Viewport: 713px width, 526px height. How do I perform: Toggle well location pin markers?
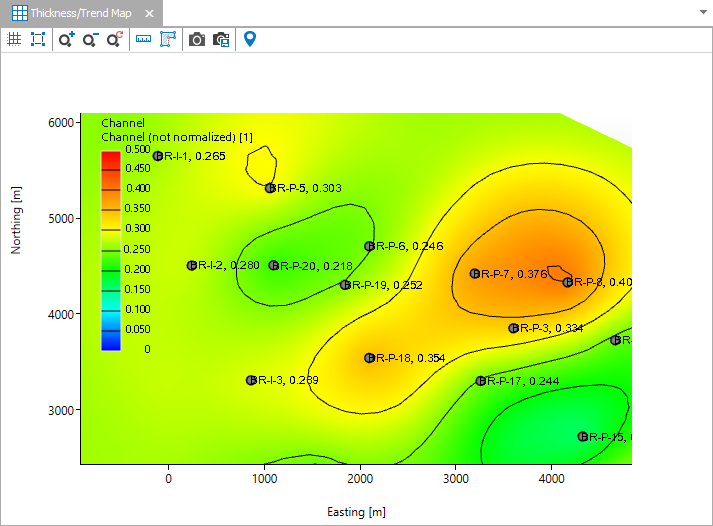click(250, 39)
